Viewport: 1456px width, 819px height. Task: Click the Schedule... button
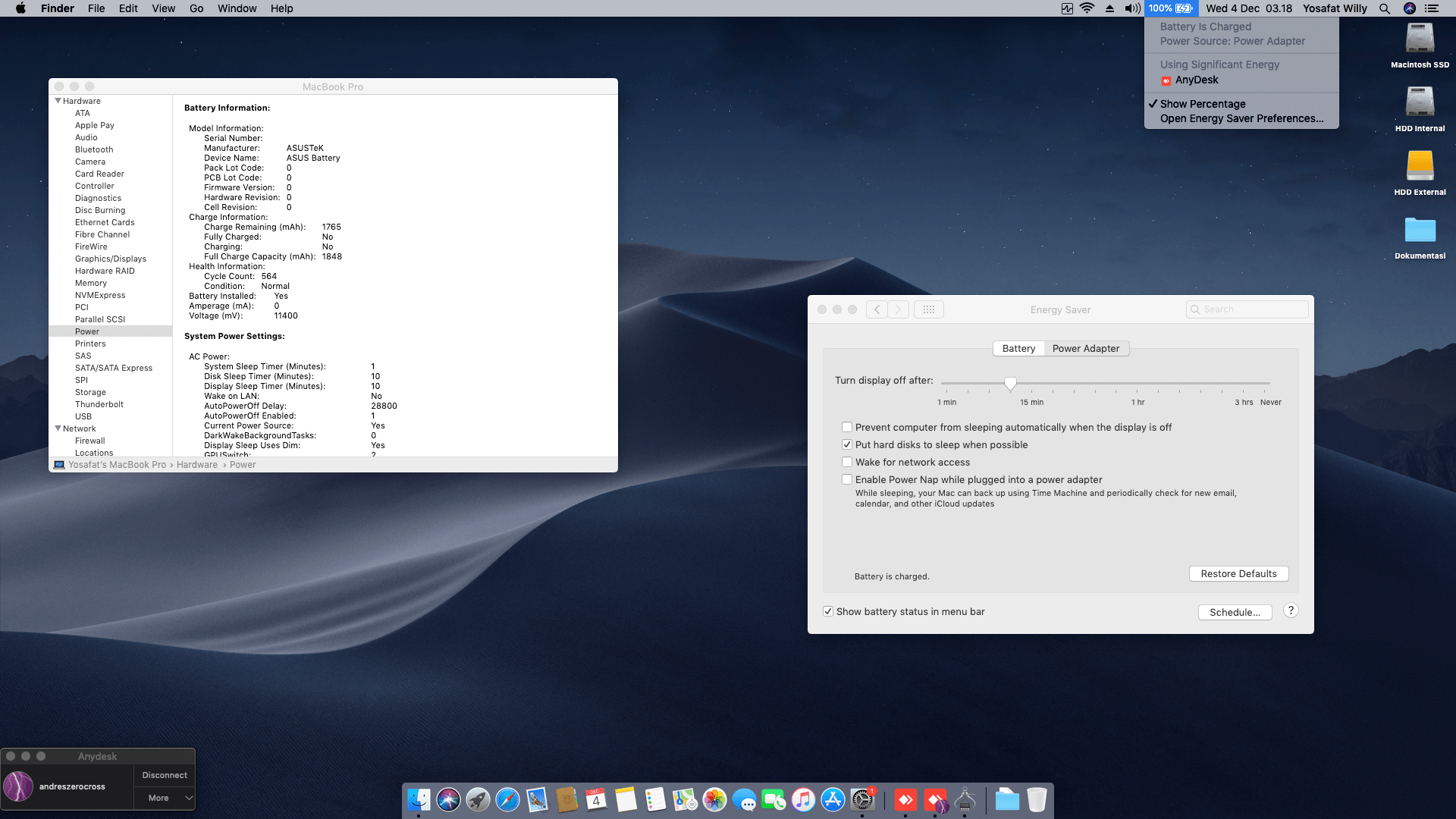coord(1235,612)
